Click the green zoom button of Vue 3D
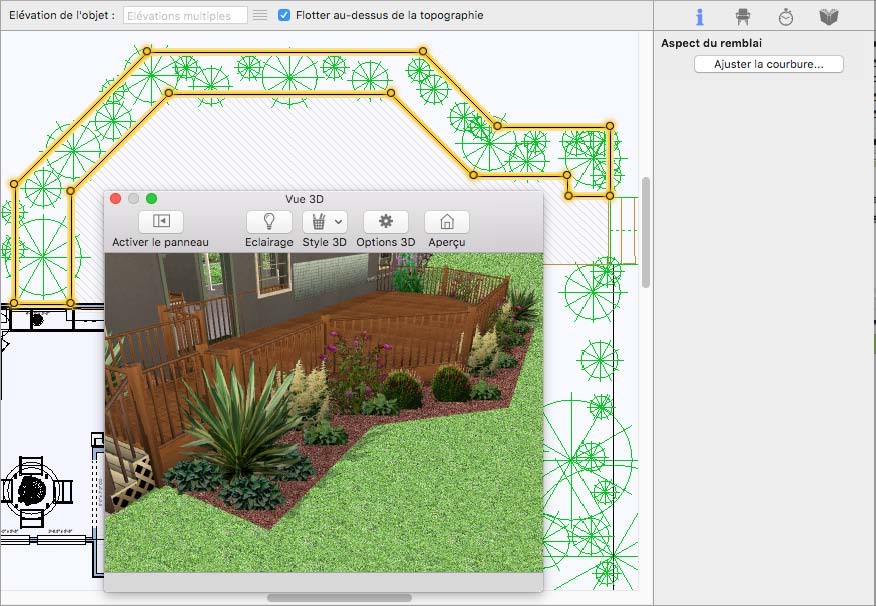876x606 pixels. [152, 199]
